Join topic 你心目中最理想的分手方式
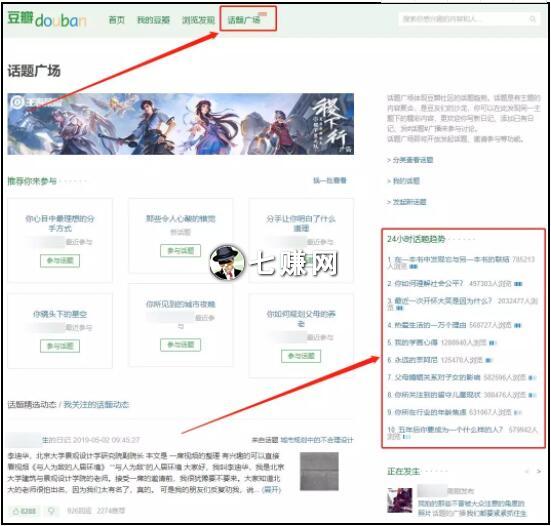Image resolution: width=551 pixels, height=526 pixels. 60,261
